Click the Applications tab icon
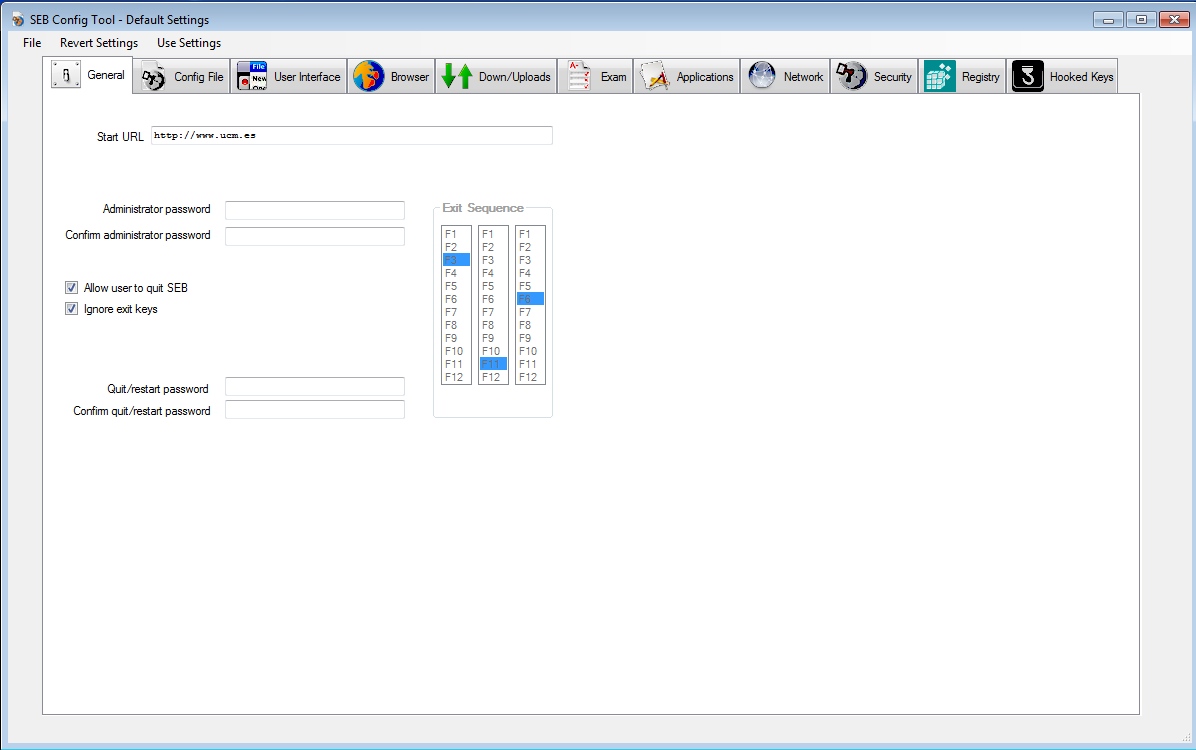The width and height of the screenshot is (1196, 750). click(x=654, y=77)
